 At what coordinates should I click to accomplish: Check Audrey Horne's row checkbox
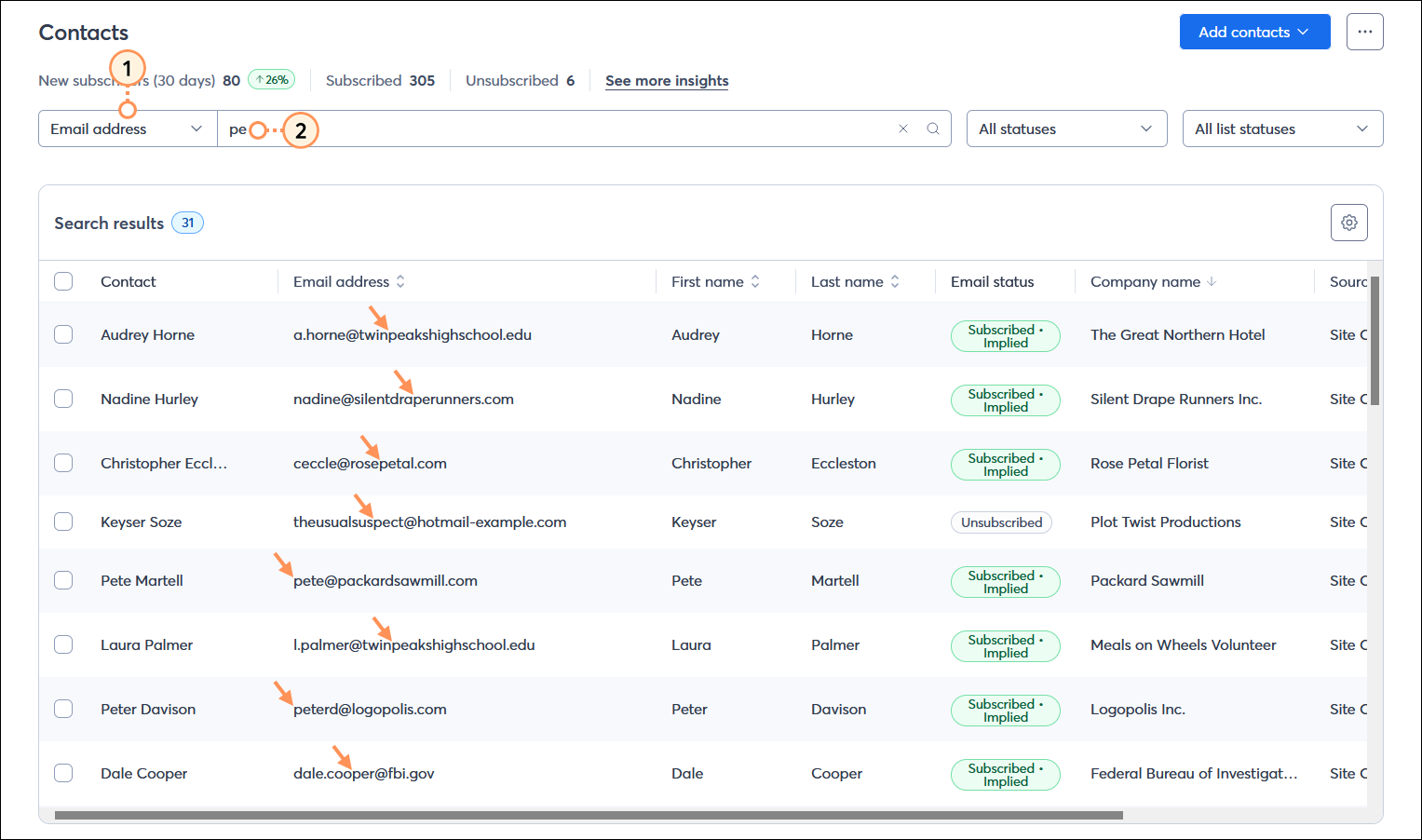click(x=62, y=333)
